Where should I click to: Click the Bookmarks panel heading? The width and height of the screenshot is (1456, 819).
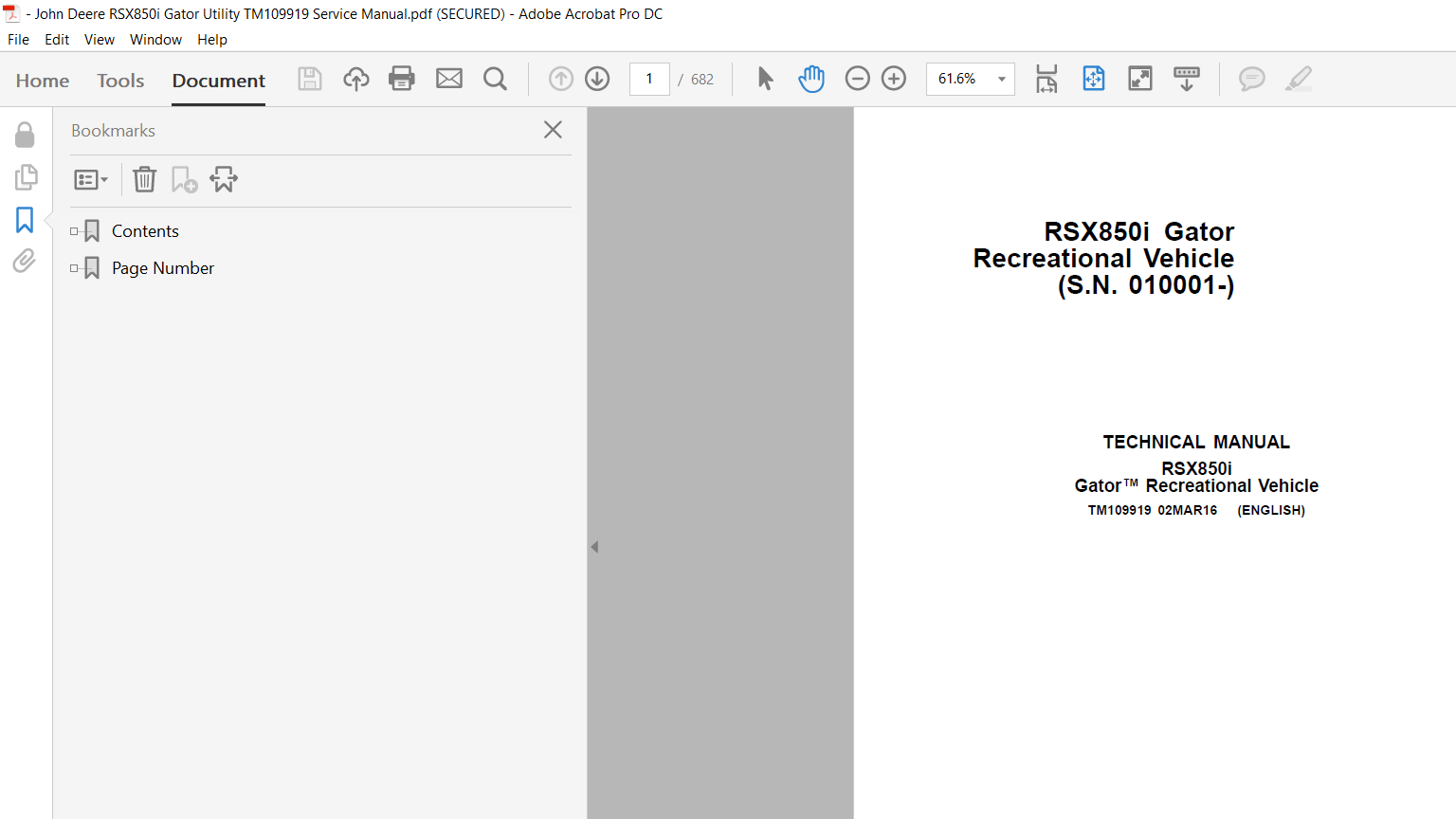(x=113, y=131)
